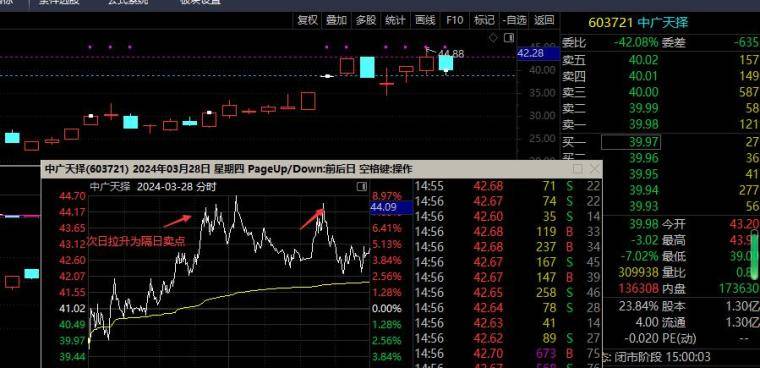Select bid price 39.94
Screen dimensions: 760x368
point(644,190)
